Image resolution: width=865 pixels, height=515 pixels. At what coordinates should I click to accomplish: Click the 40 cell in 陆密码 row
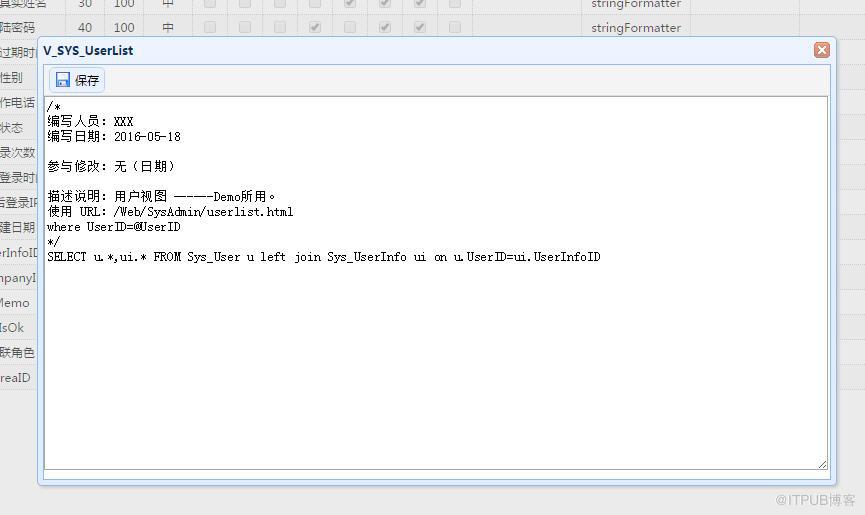pos(85,28)
